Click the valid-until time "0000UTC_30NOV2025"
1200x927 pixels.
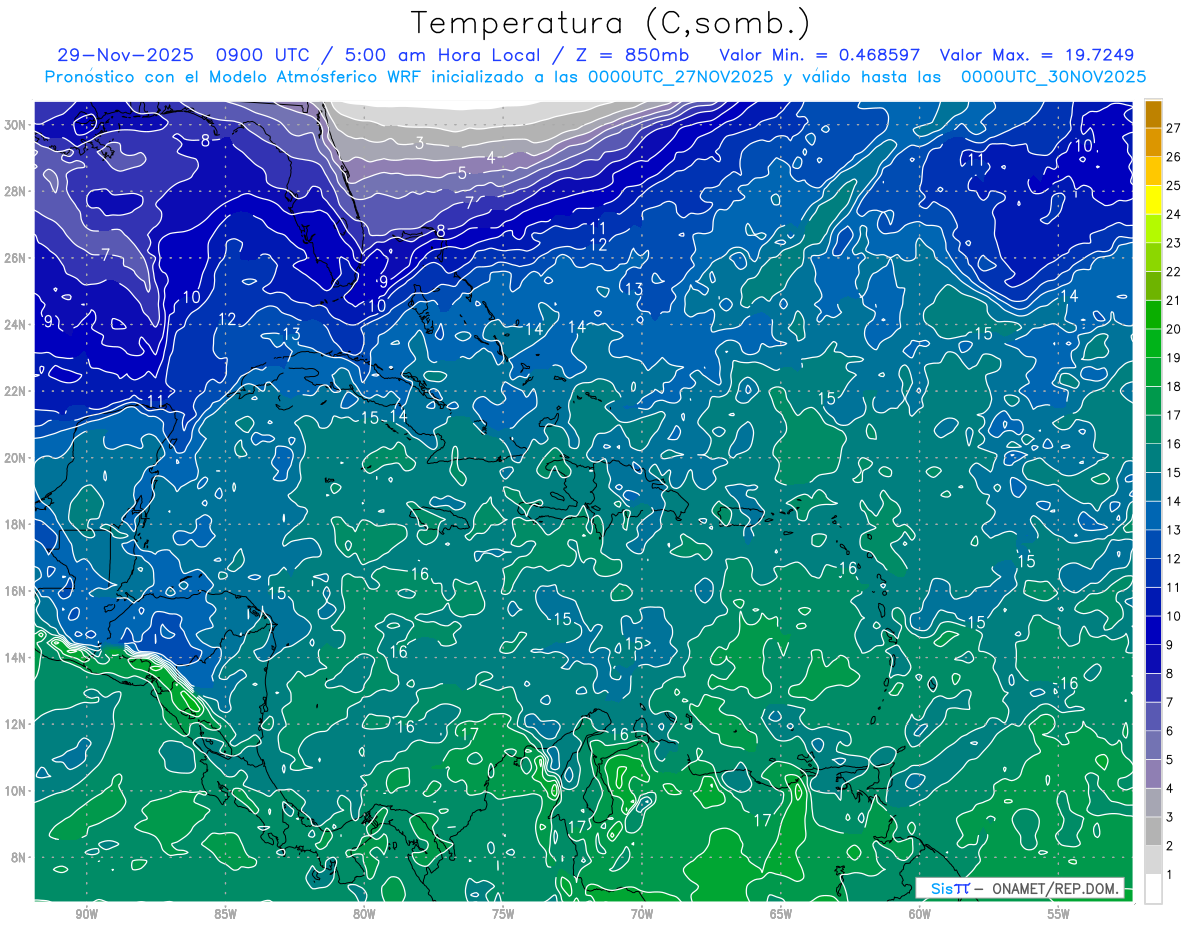[x=1053, y=77]
